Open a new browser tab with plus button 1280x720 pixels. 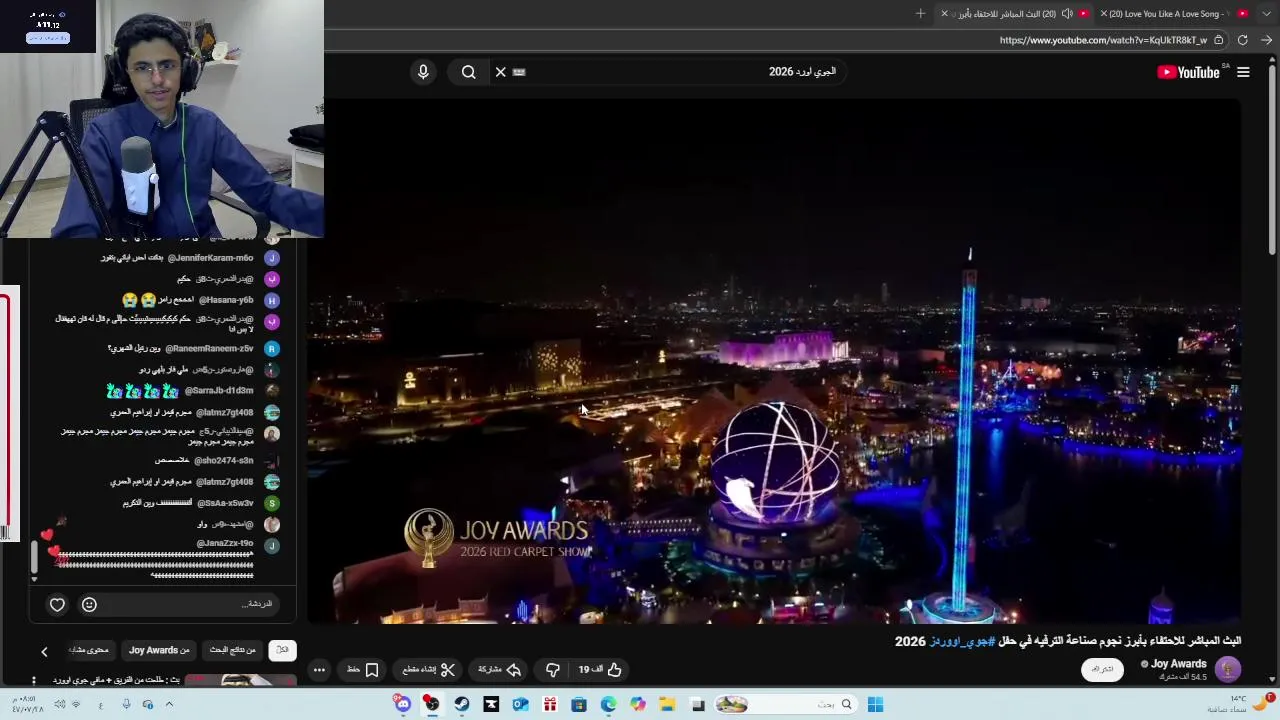tap(920, 13)
